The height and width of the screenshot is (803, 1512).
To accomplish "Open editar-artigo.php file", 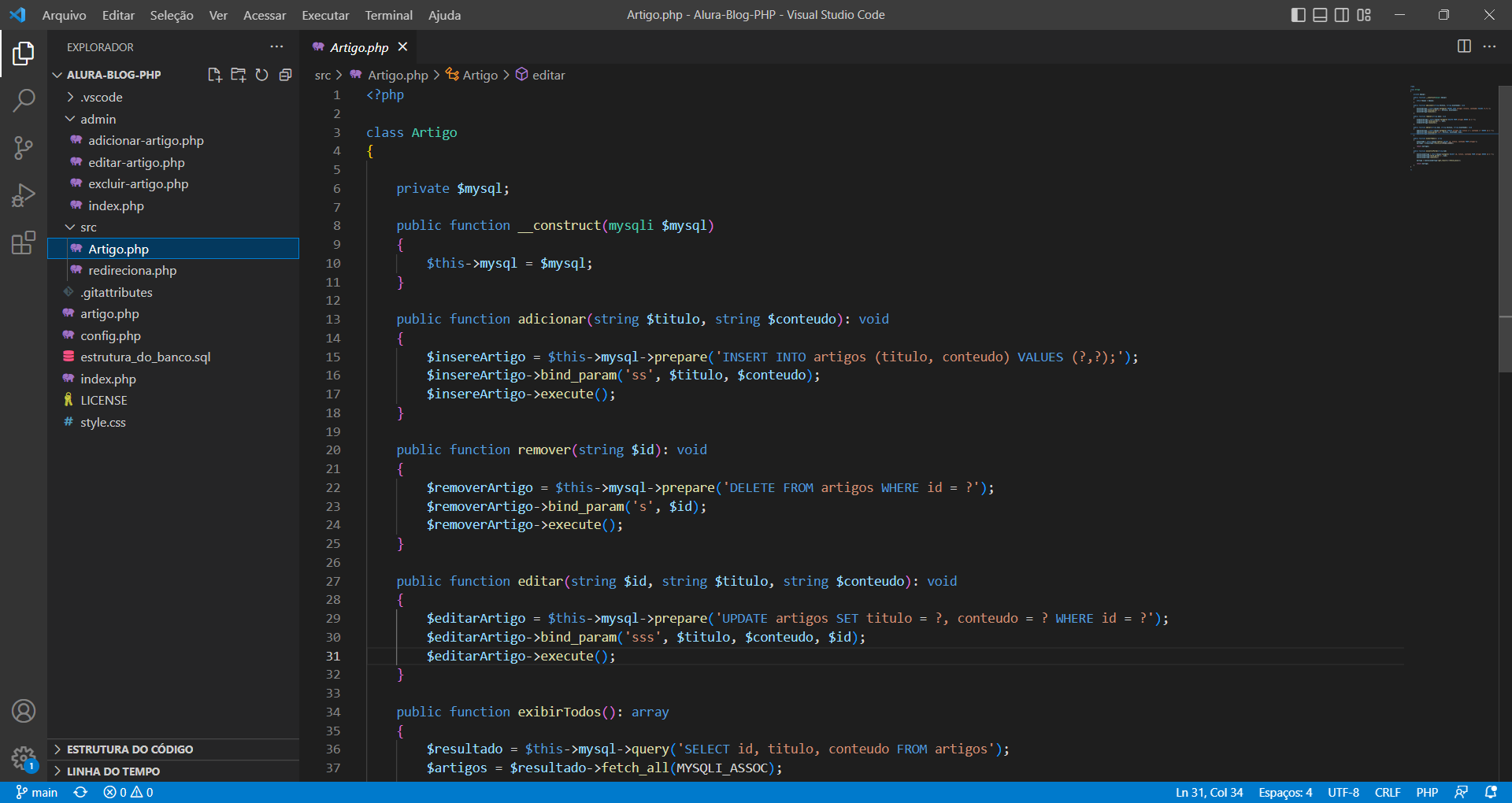I will (x=173, y=162).
